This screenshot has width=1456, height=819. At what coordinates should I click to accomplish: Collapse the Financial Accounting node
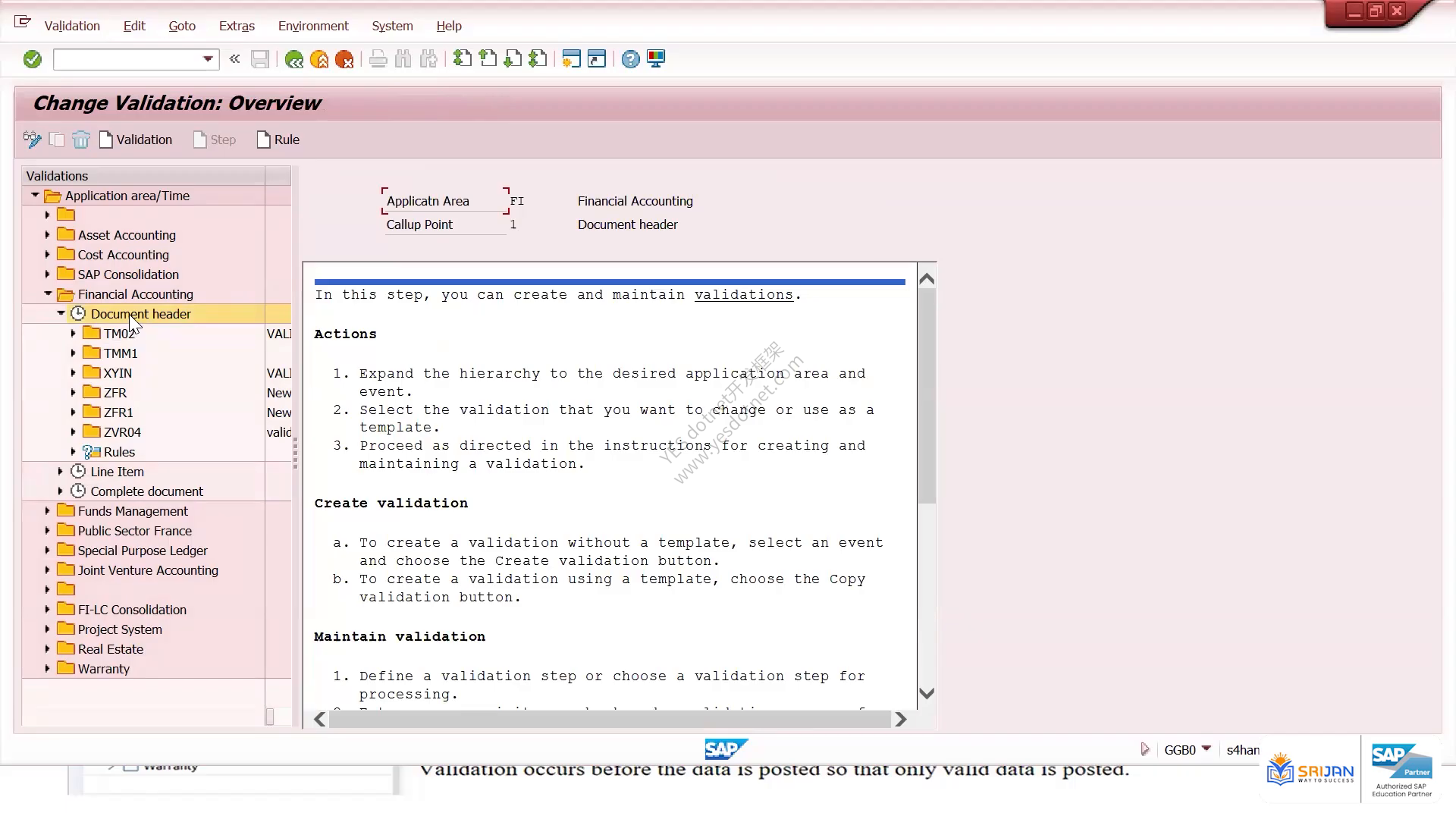tap(48, 294)
